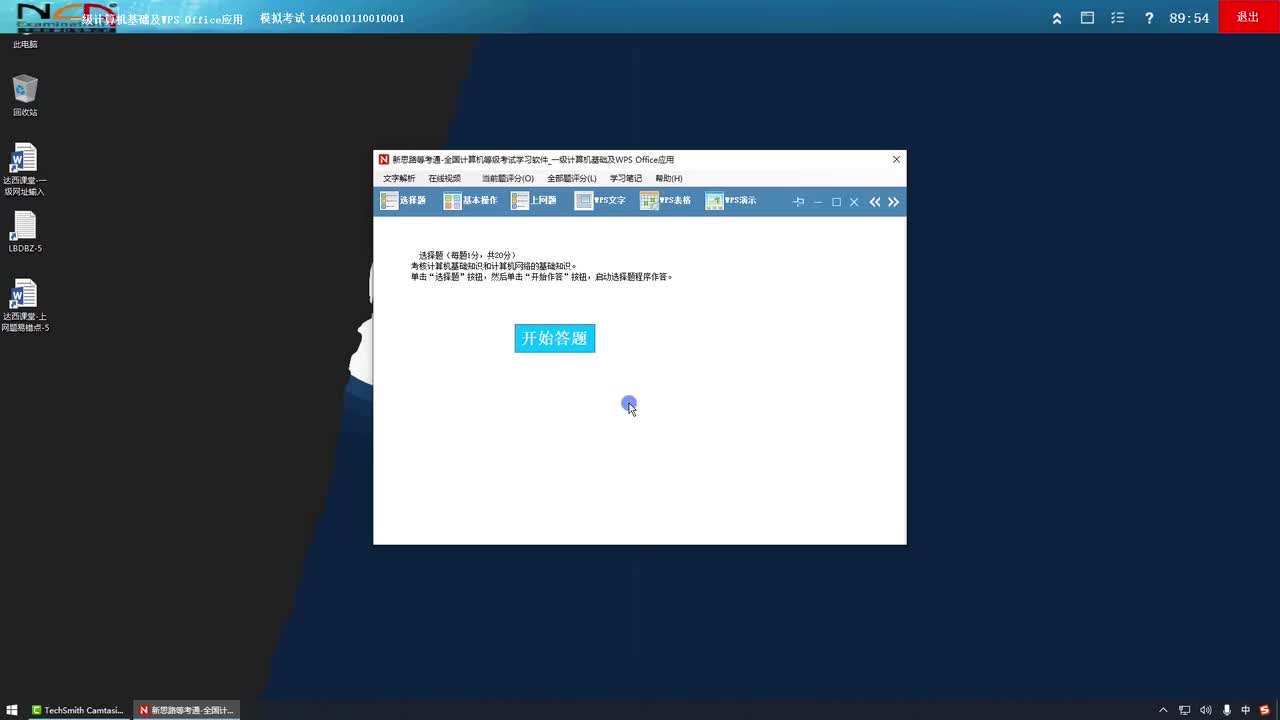Switch to the WPS演示 section
1280x720 pixels.
click(x=731, y=201)
